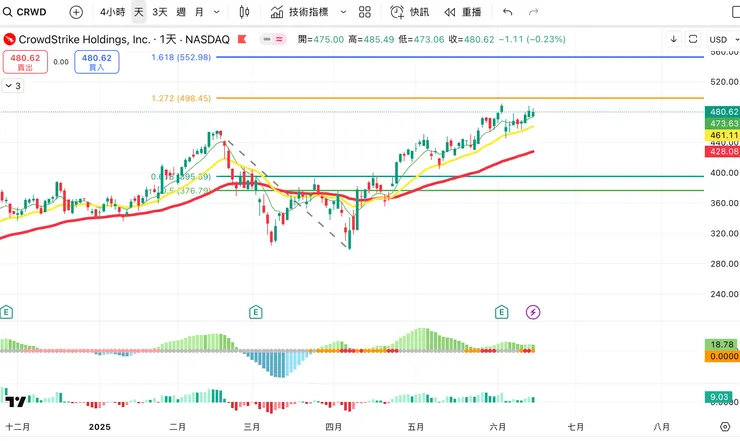Click the purple lightning event marker
This screenshot has width=740, height=441.
533,312
